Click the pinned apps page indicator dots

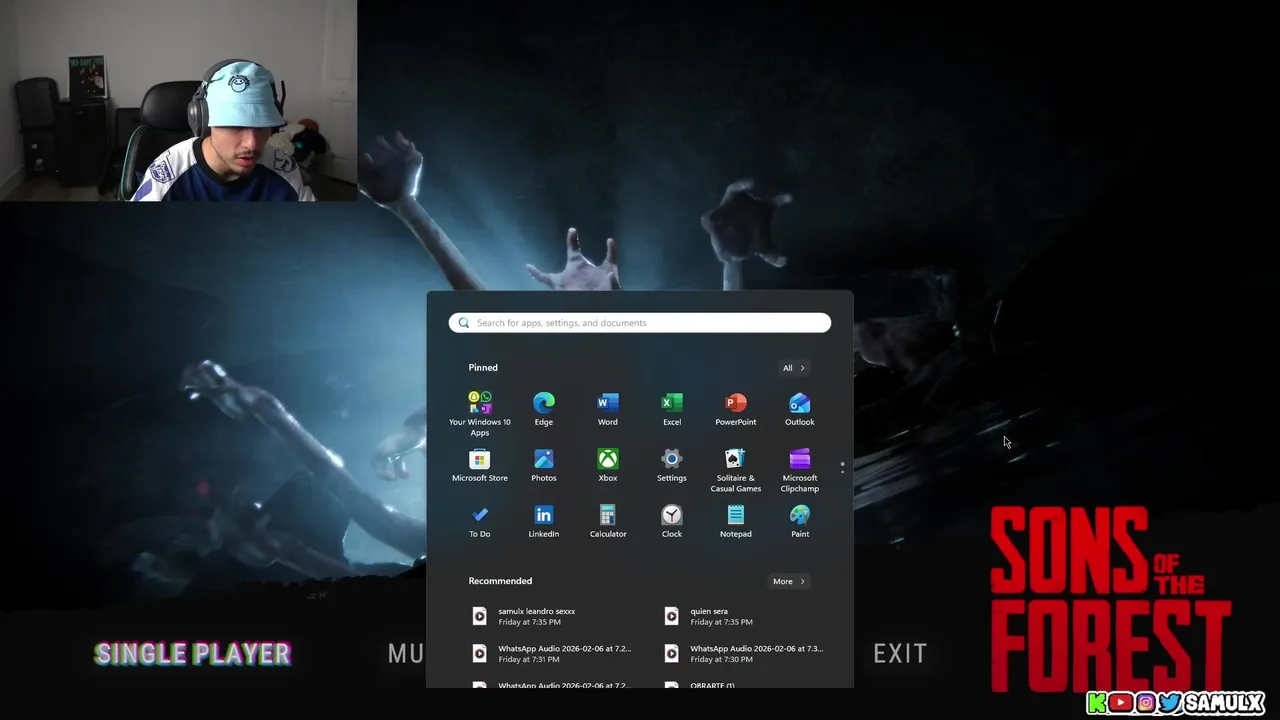[x=842, y=466]
